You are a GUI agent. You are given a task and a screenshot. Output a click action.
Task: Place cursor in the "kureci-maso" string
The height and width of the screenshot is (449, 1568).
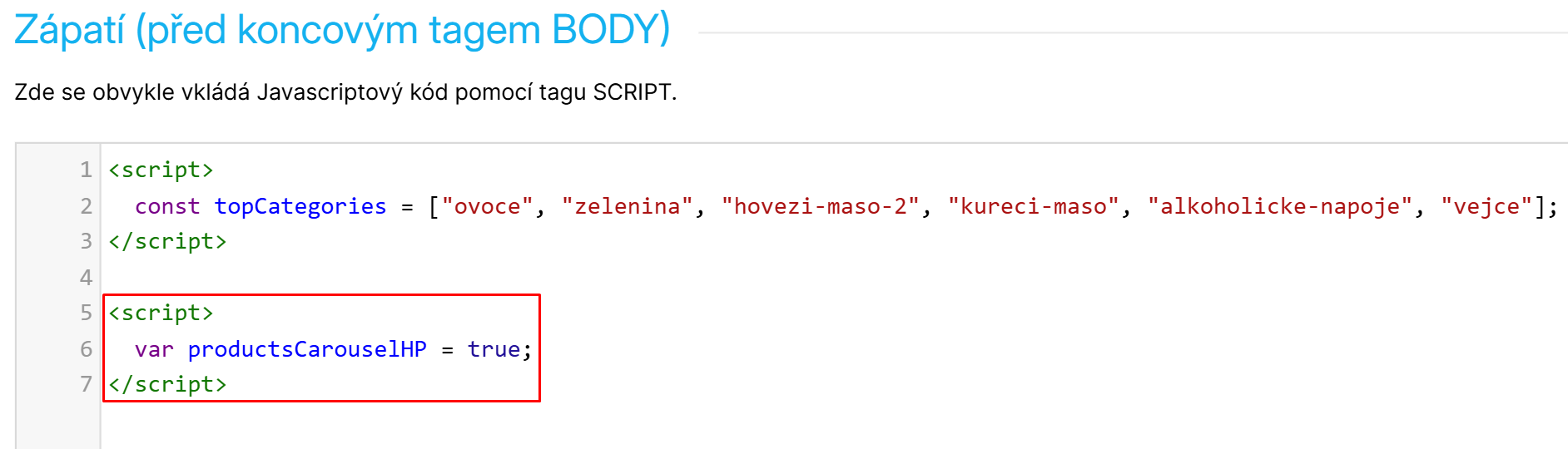(1034, 206)
